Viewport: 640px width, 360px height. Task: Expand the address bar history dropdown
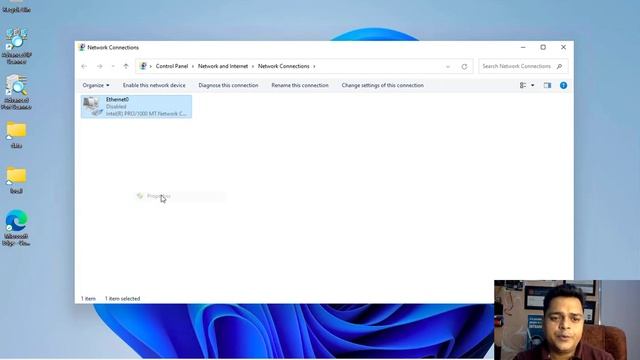click(x=448, y=67)
